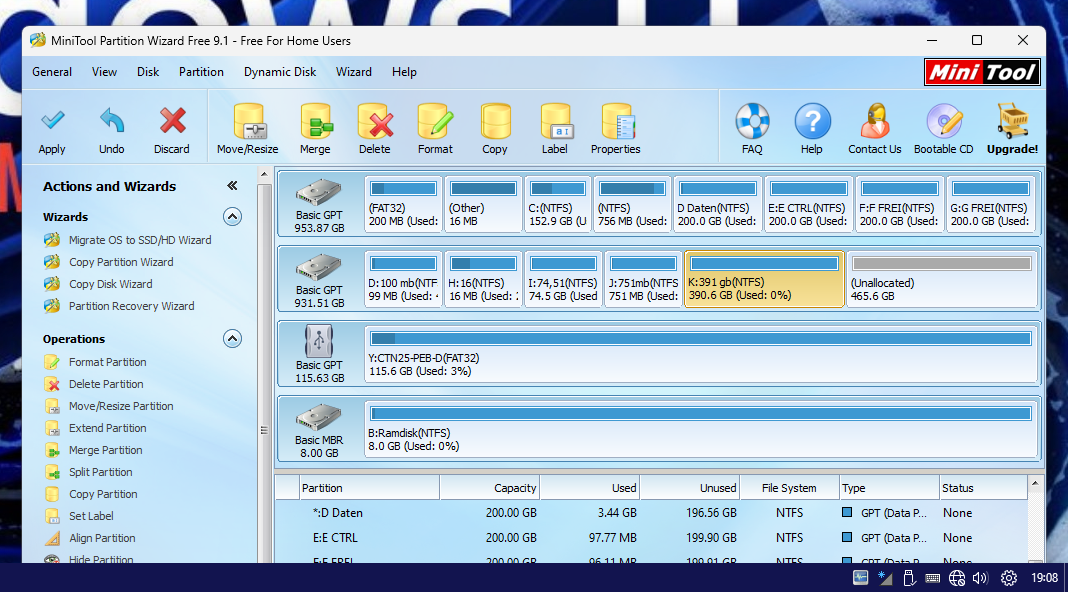Click the Undo arrow icon

(112, 121)
